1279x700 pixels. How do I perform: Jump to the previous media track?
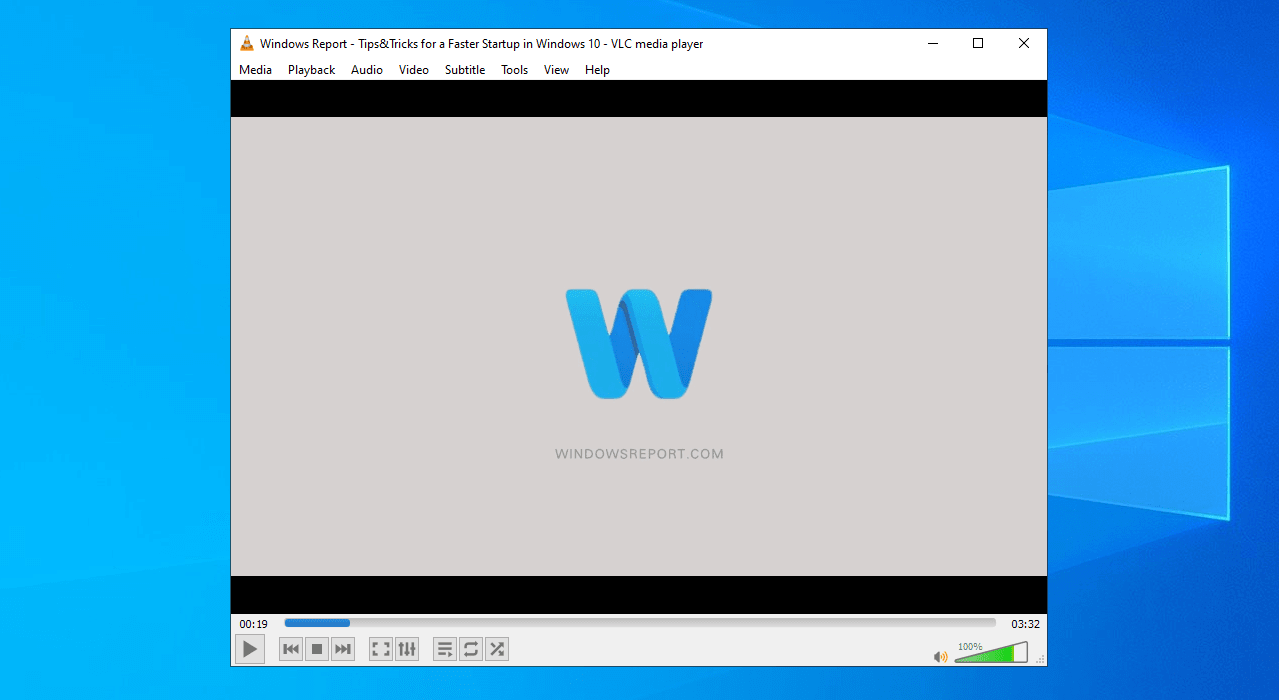pyautogui.click(x=291, y=649)
